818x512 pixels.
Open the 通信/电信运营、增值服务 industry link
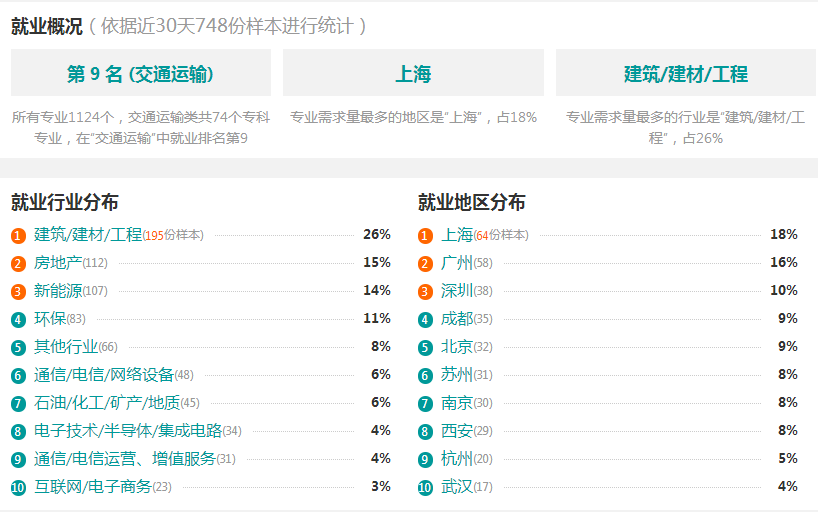point(125,459)
